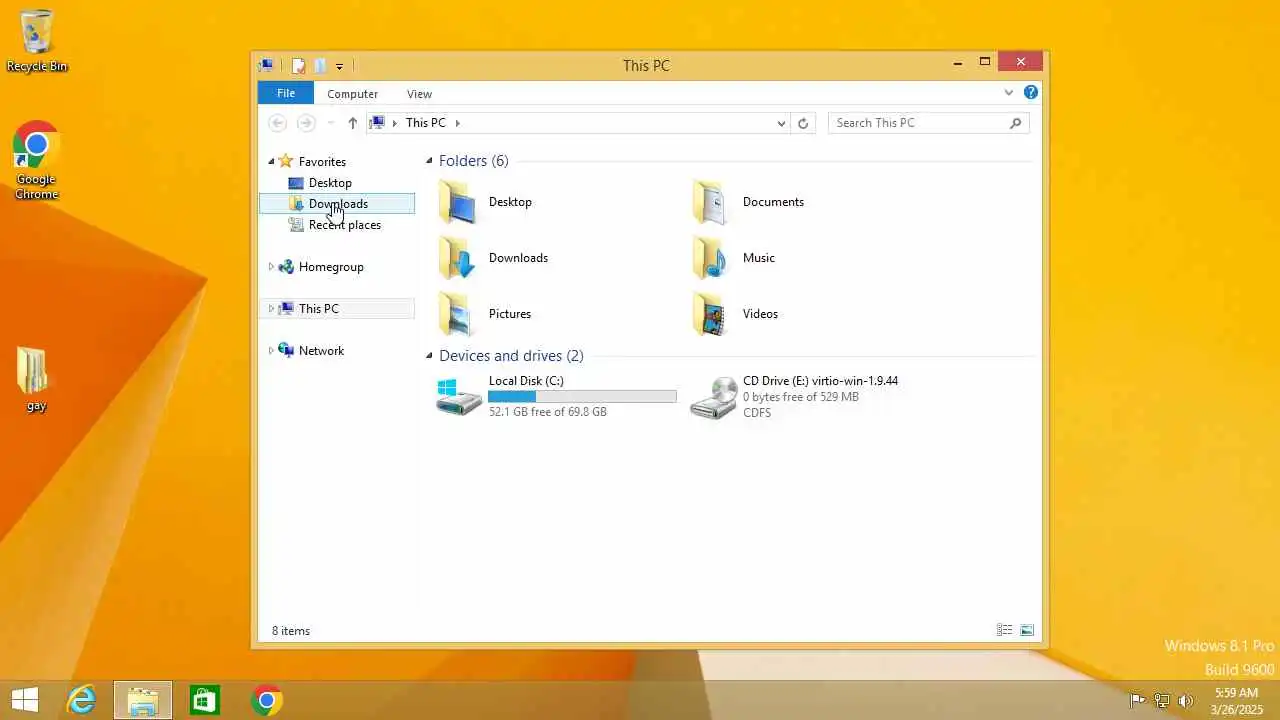Open Action Center flag icon
Viewport: 1280px width, 720px height.
(1137, 701)
